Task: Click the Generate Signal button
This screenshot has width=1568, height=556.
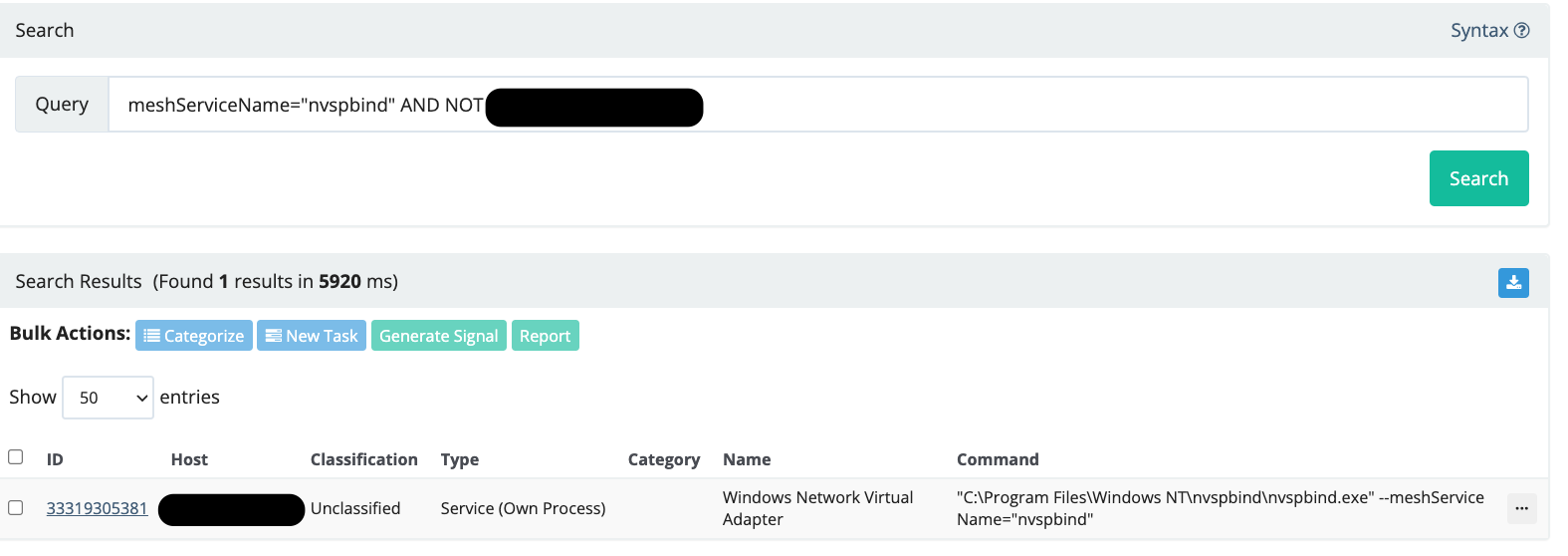Action: pos(439,336)
